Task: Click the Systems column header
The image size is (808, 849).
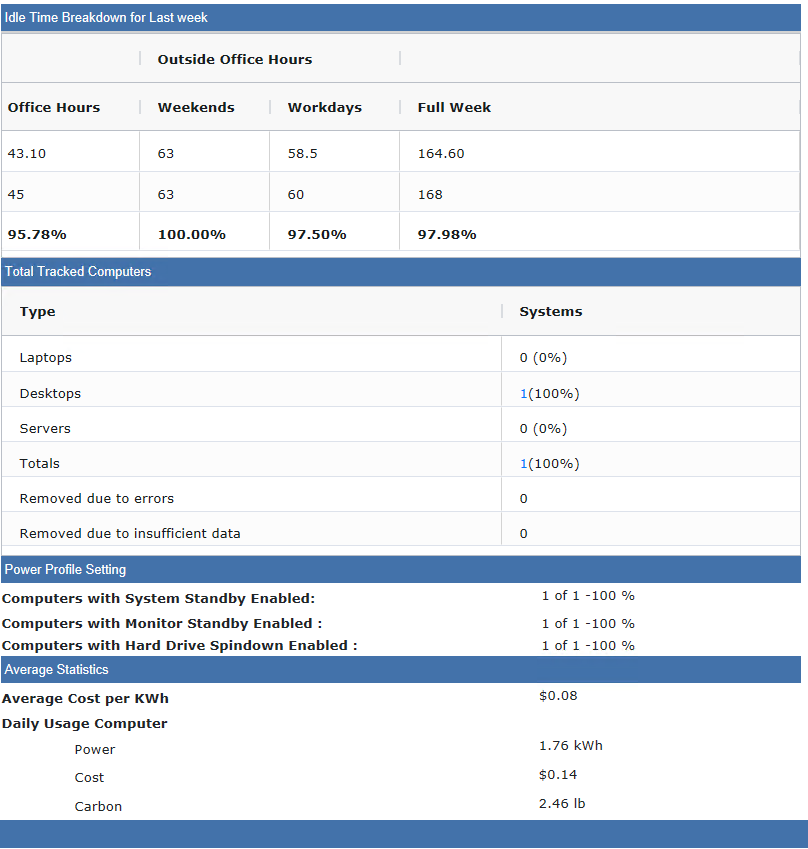Action: pyautogui.click(x=551, y=311)
